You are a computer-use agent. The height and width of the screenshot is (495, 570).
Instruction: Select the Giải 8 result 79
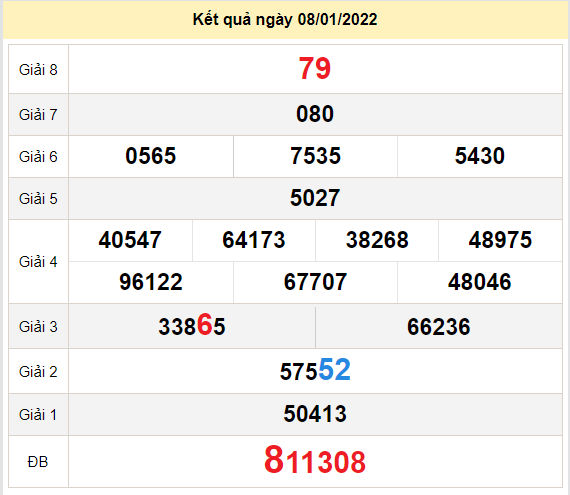click(315, 68)
